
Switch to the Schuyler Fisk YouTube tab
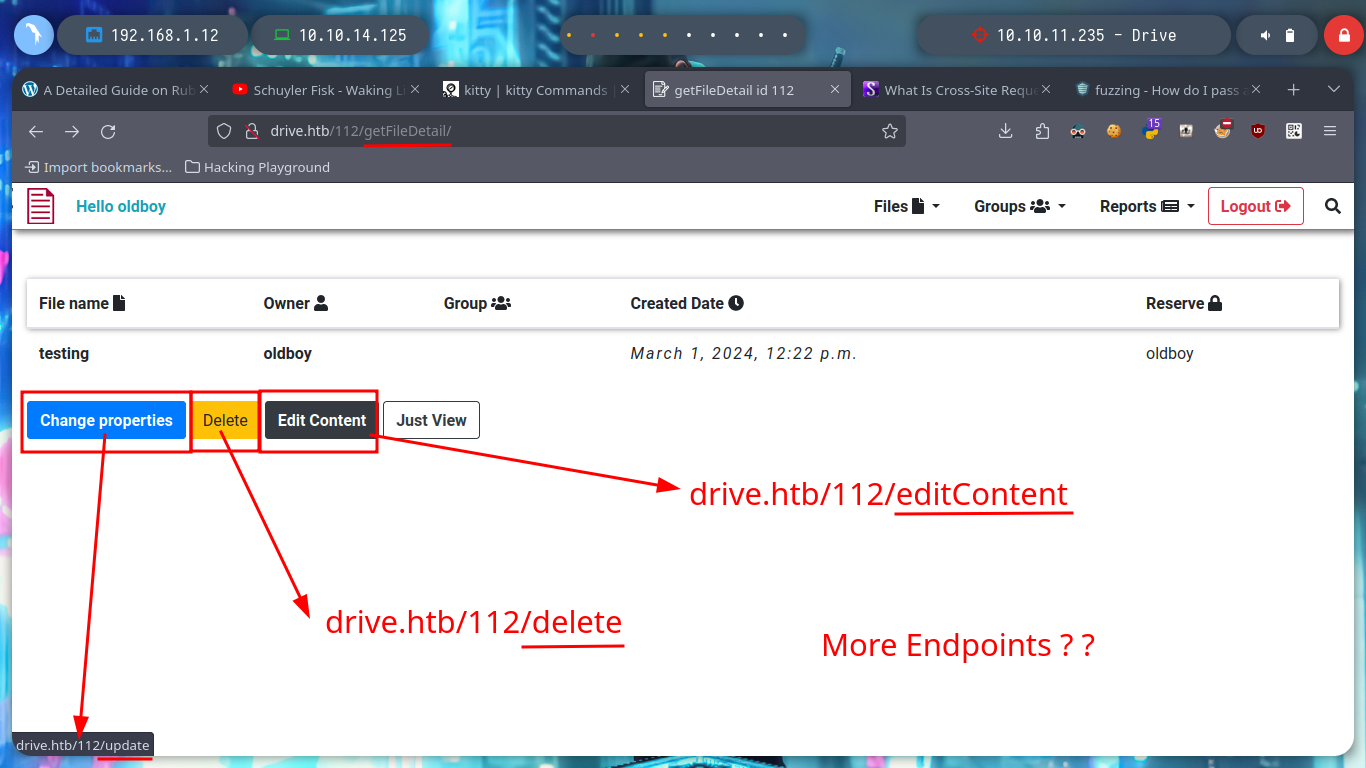click(x=319, y=90)
